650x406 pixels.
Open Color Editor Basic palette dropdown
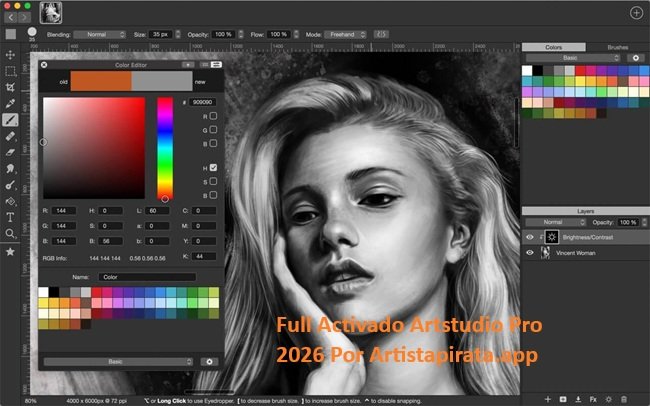point(119,362)
